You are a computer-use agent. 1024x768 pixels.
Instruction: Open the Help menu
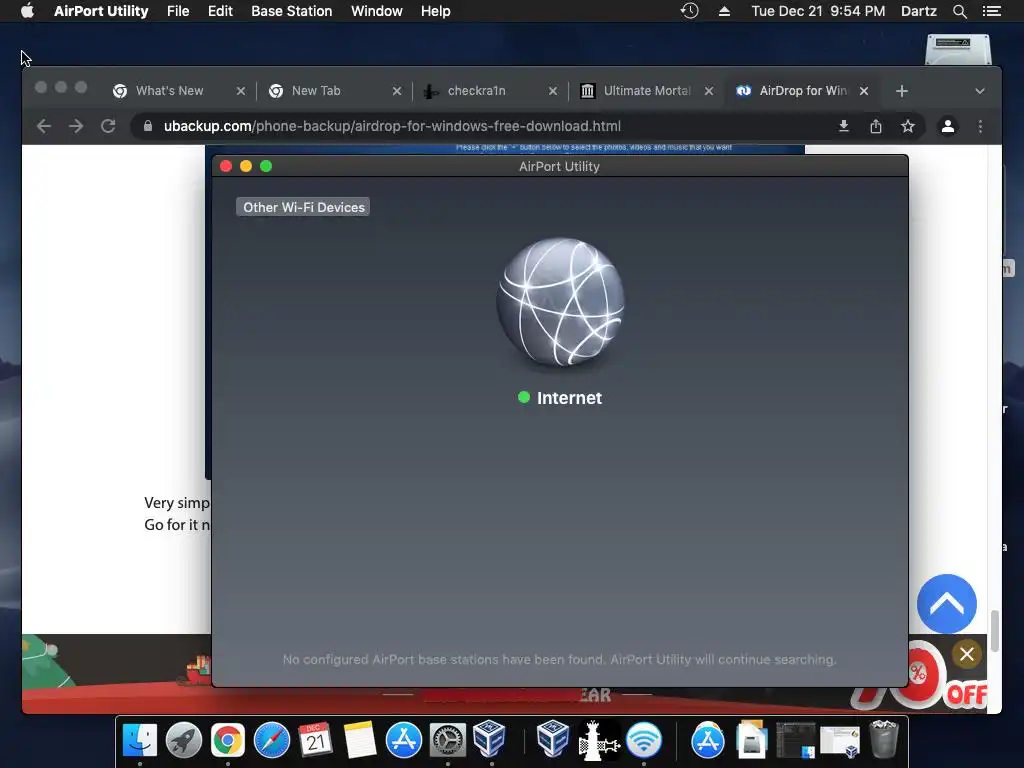tap(436, 11)
